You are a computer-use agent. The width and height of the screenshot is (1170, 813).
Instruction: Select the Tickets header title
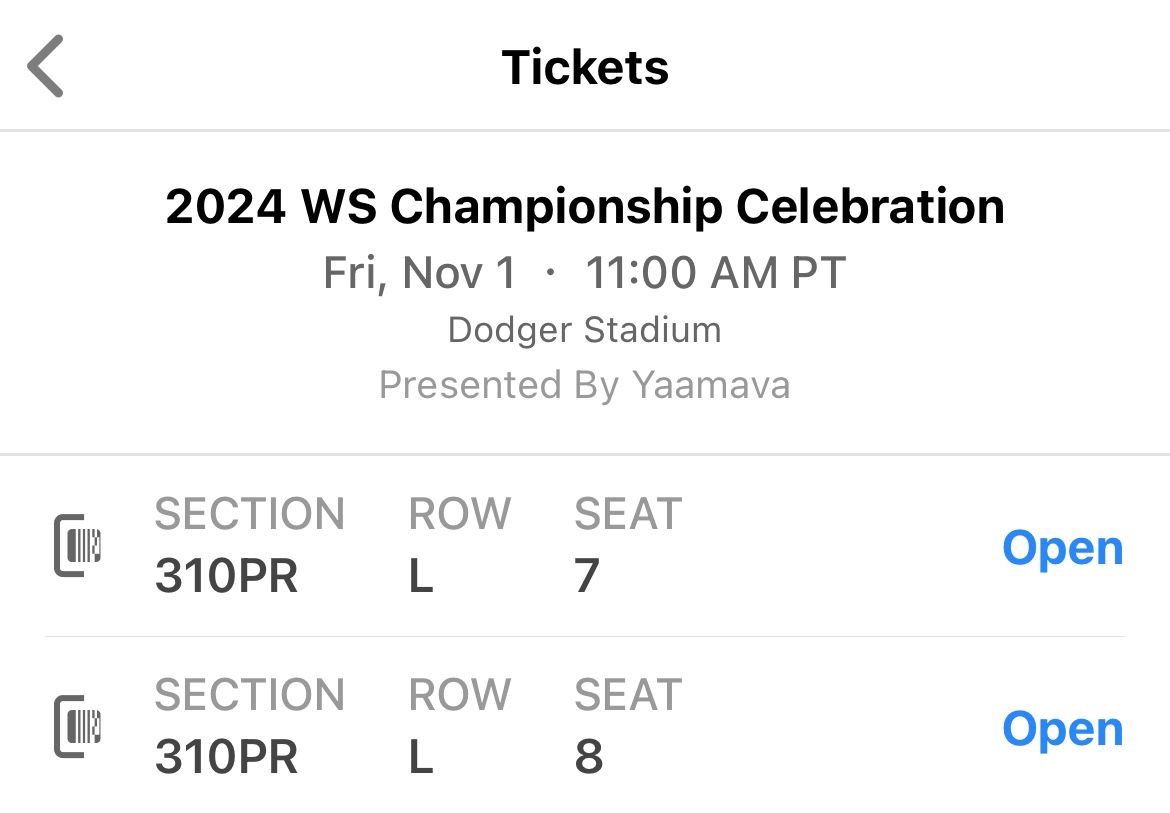[585, 66]
